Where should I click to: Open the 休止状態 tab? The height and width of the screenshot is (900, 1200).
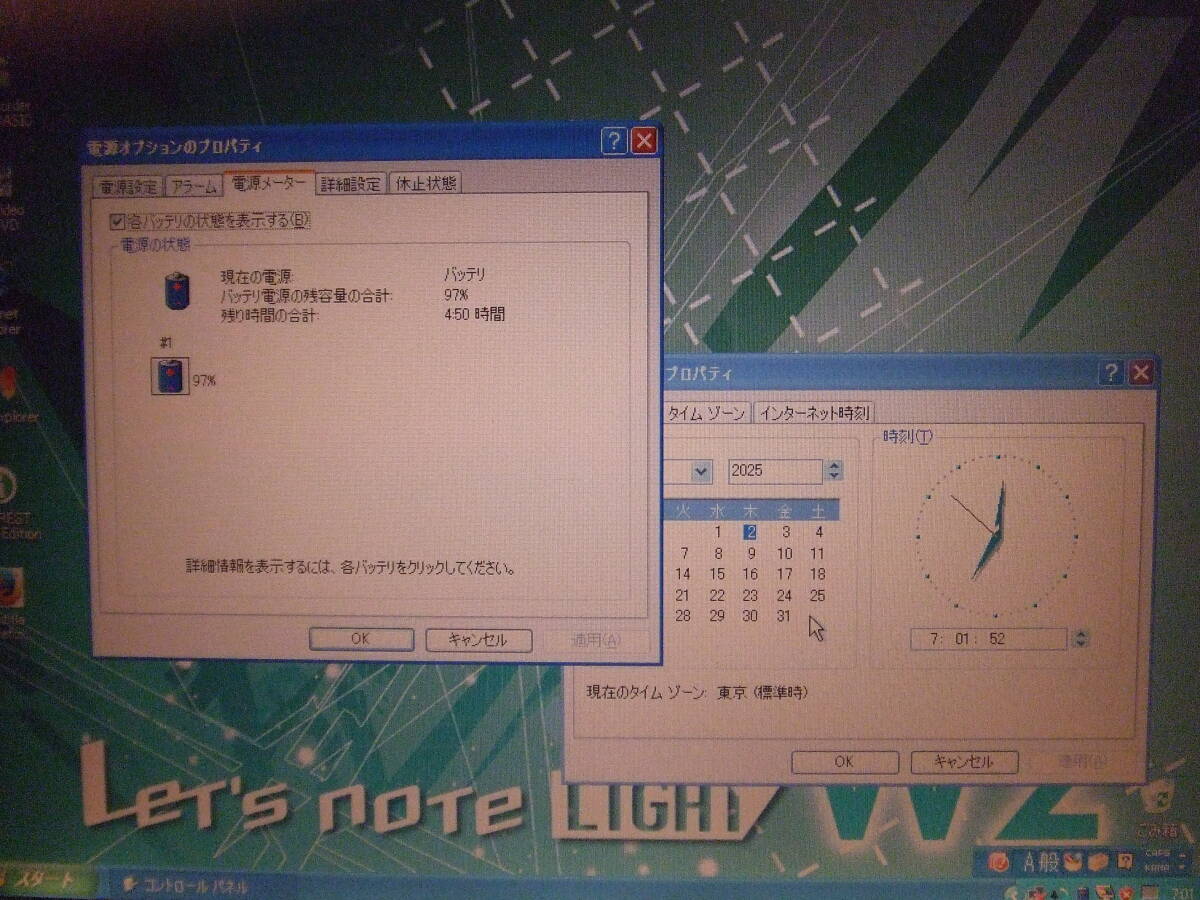coord(426,184)
